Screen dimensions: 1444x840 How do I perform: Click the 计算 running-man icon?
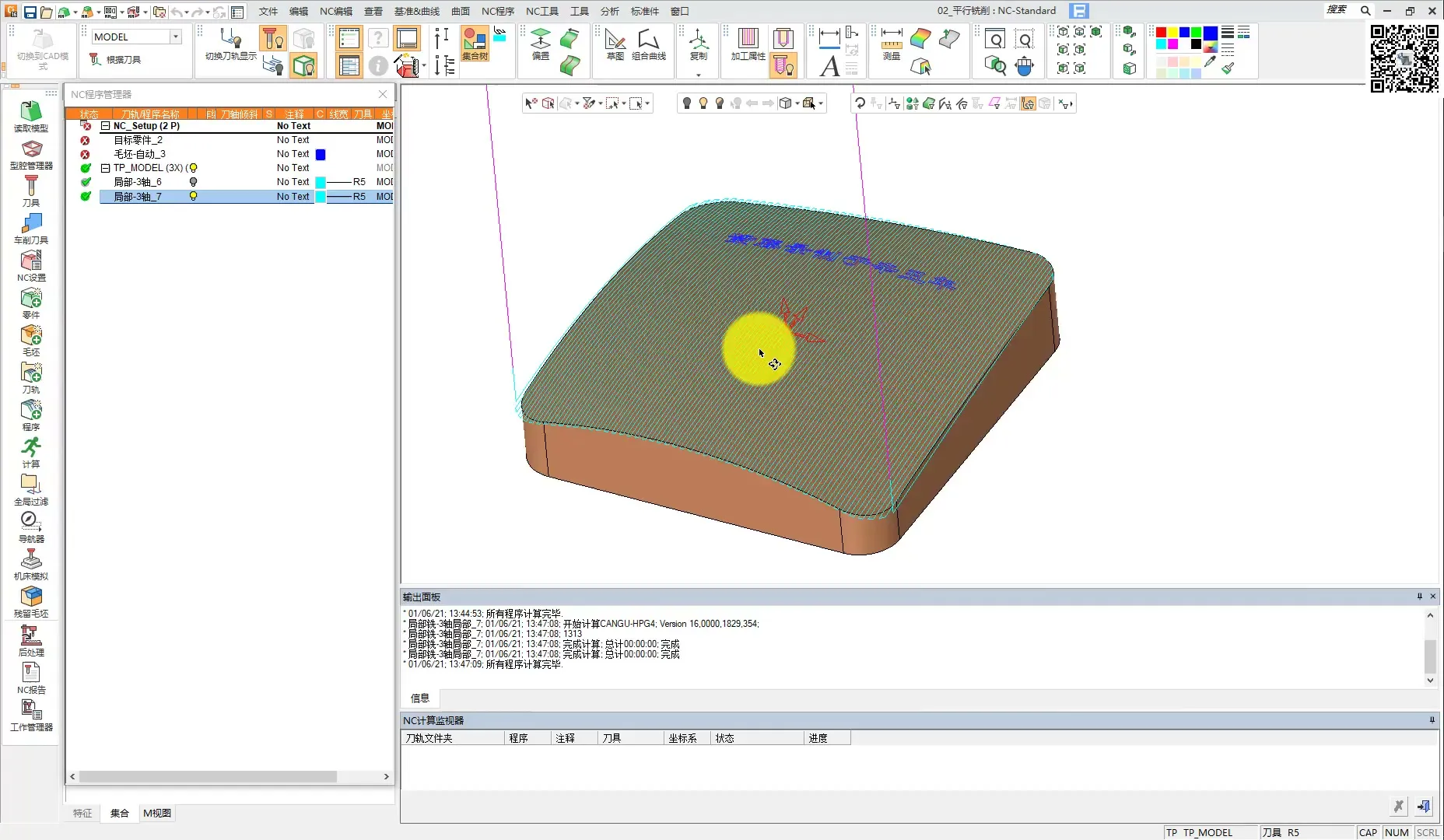[x=31, y=450]
